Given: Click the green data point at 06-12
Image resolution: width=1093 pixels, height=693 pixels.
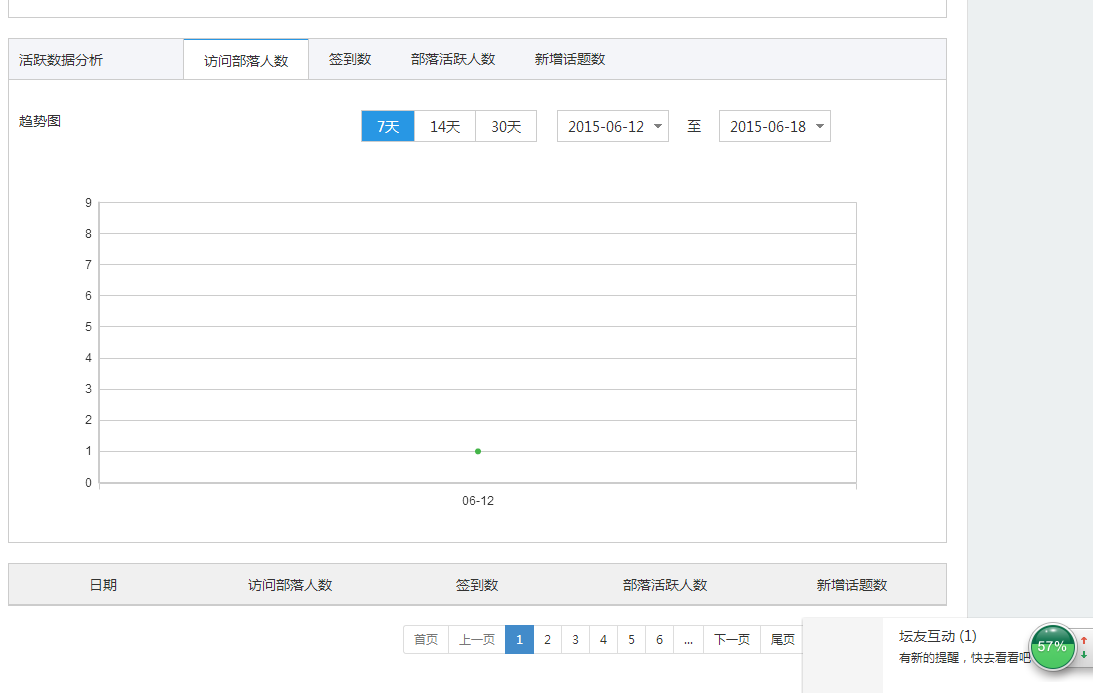Looking at the screenshot, I should point(477,451).
